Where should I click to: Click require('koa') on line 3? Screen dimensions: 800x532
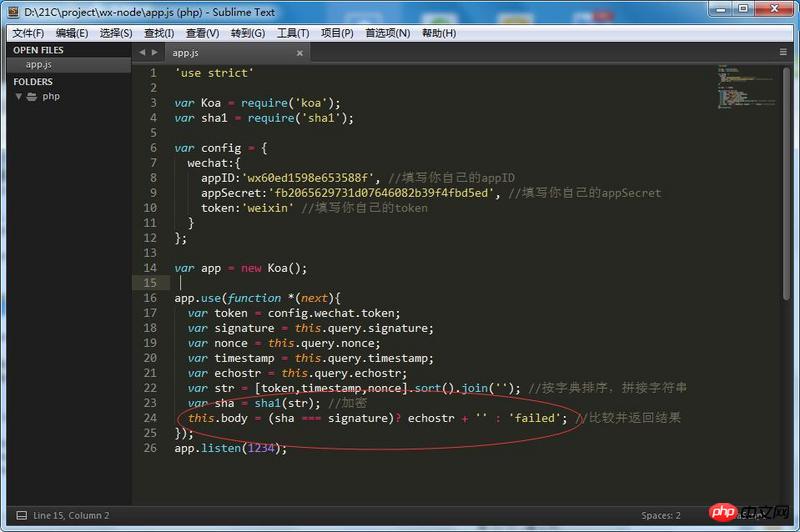click(x=287, y=103)
